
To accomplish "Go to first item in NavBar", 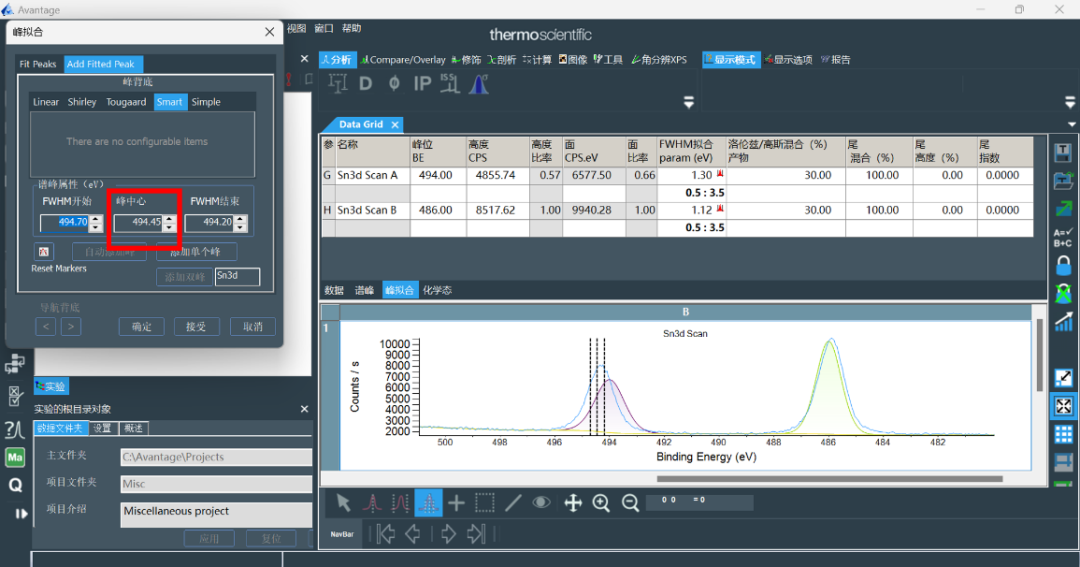I will click(x=385, y=534).
